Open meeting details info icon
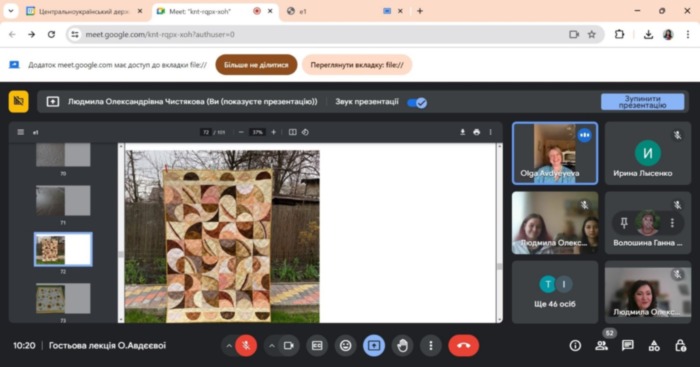The image size is (700, 367). point(575,345)
